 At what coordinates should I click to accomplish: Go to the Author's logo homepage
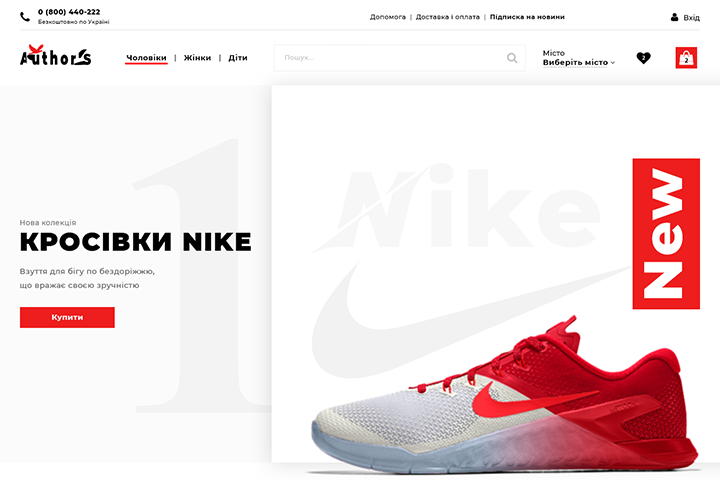point(55,56)
